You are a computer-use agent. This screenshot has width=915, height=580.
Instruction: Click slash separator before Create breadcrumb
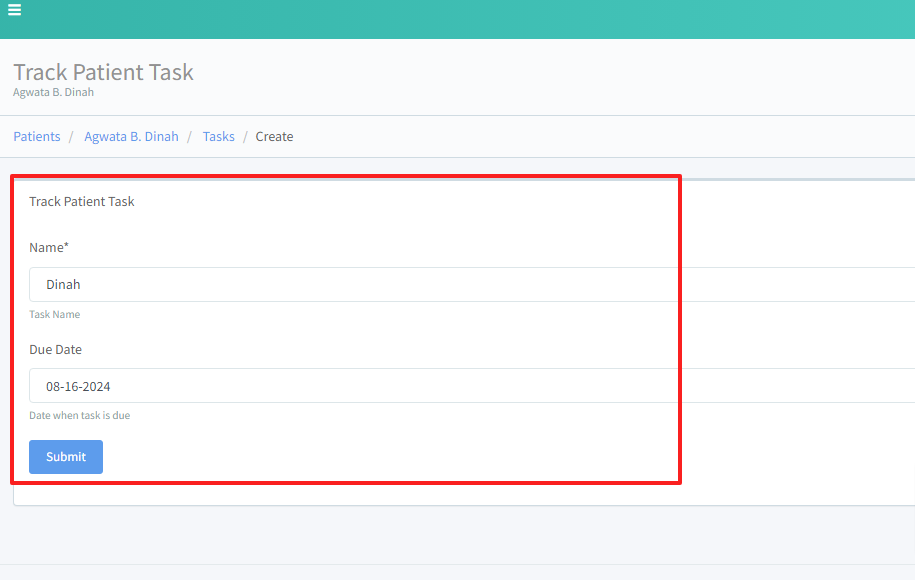tap(245, 137)
